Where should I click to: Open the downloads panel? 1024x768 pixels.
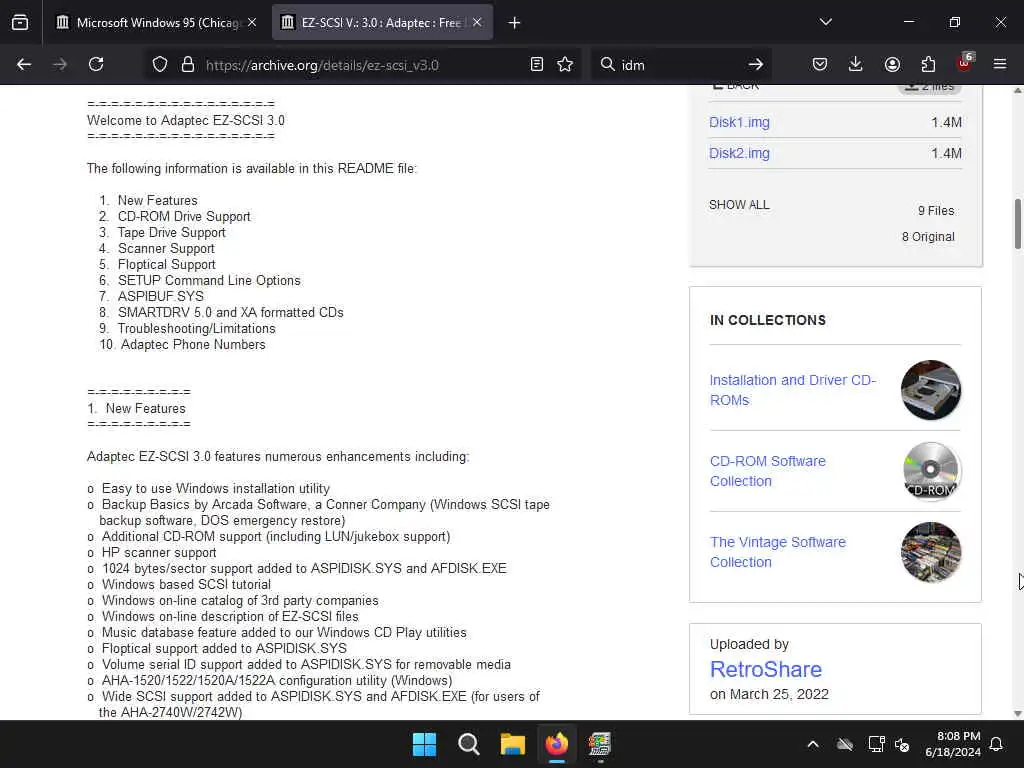(x=856, y=64)
